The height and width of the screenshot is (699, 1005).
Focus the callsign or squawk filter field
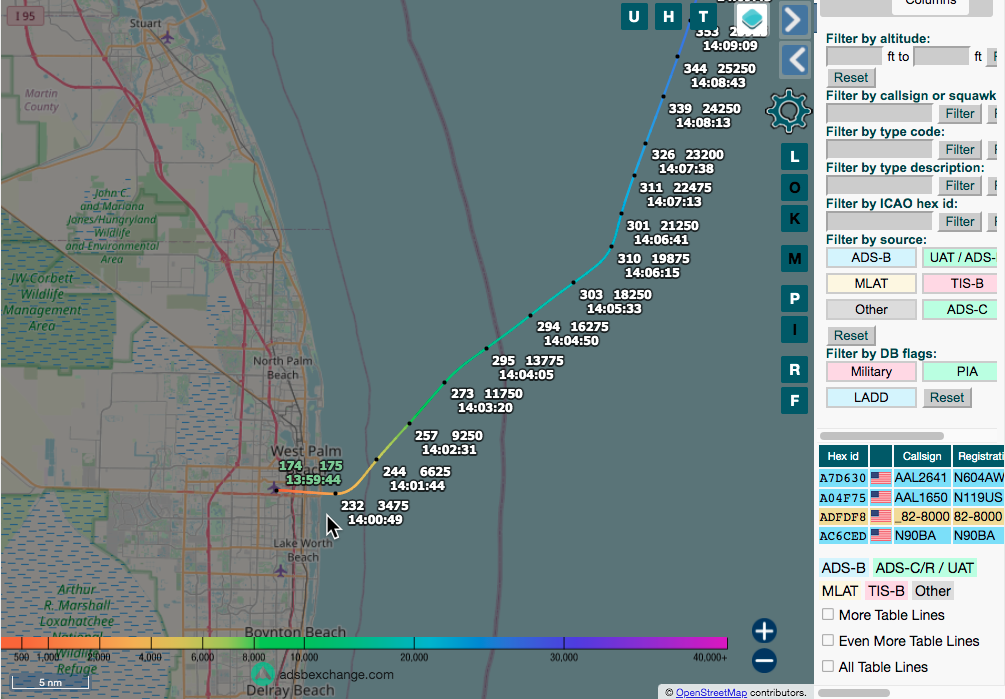(x=879, y=113)
